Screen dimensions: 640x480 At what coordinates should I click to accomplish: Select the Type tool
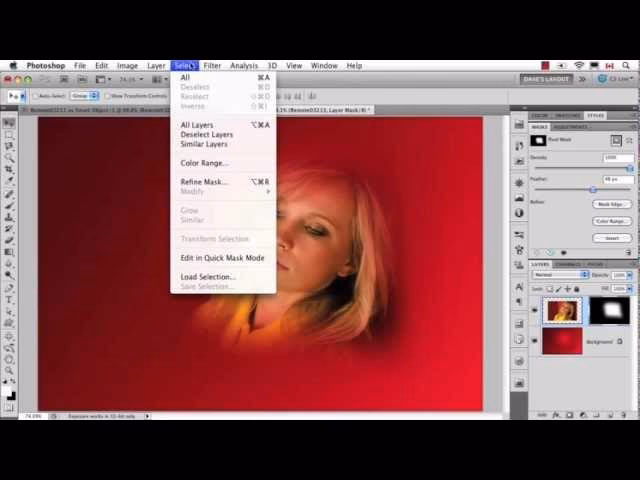[x=9, y=300]
